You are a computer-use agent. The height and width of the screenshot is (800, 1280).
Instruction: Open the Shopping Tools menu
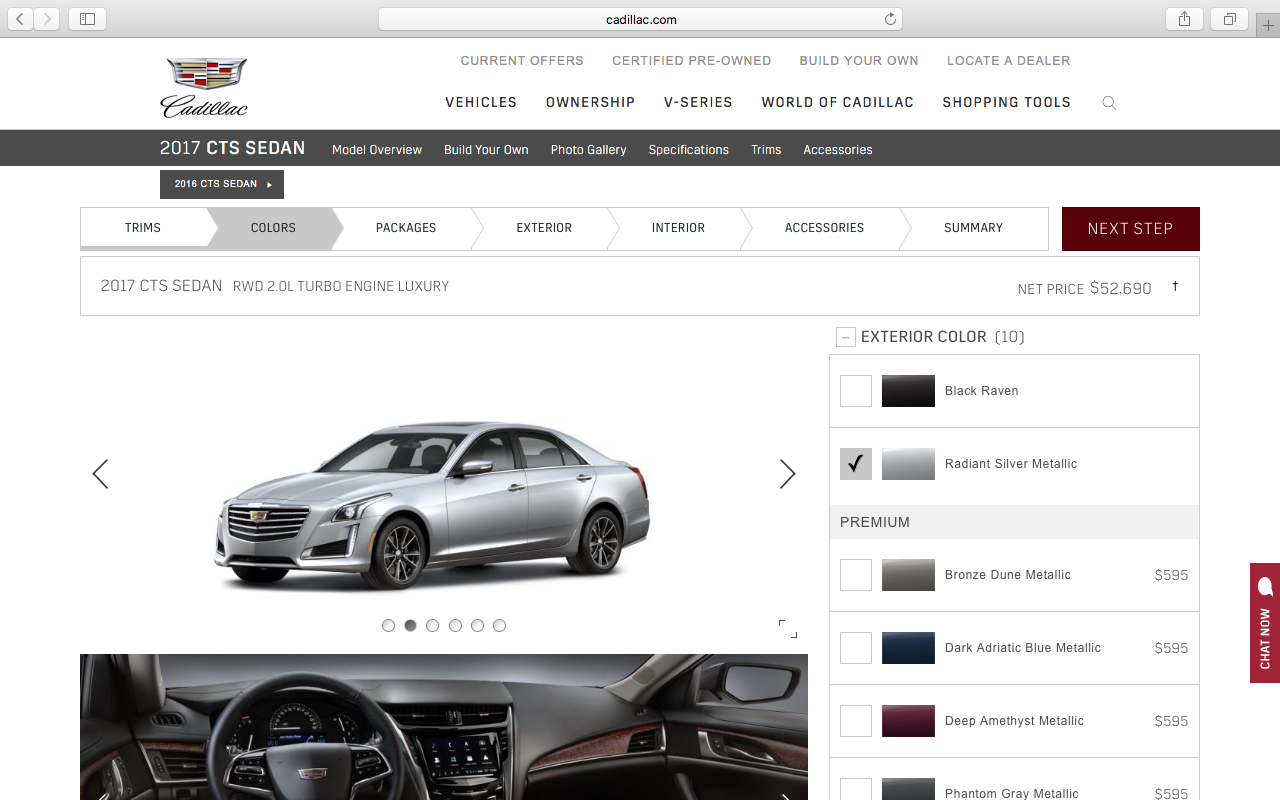[1006, 102]
